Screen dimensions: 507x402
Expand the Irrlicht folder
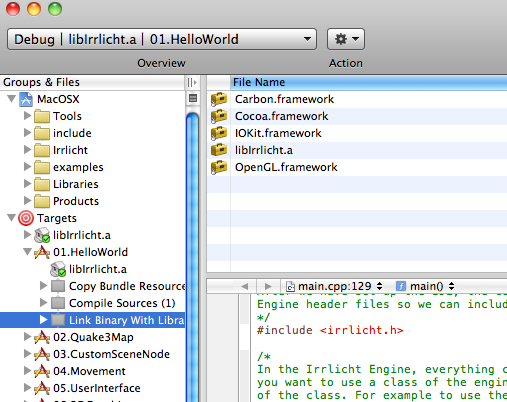[27, 150]
